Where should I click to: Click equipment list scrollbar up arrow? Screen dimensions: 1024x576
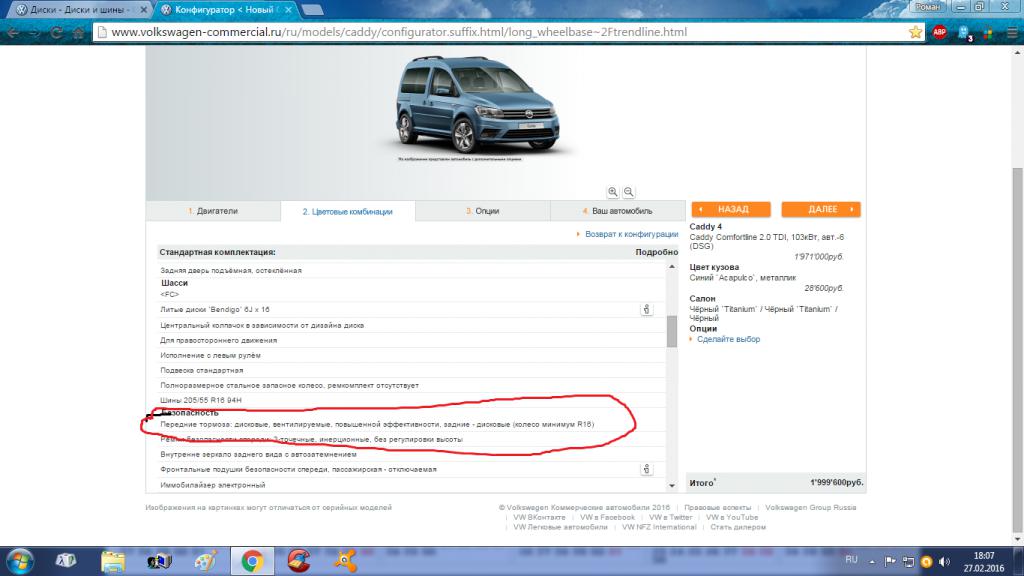click(672, 266)
